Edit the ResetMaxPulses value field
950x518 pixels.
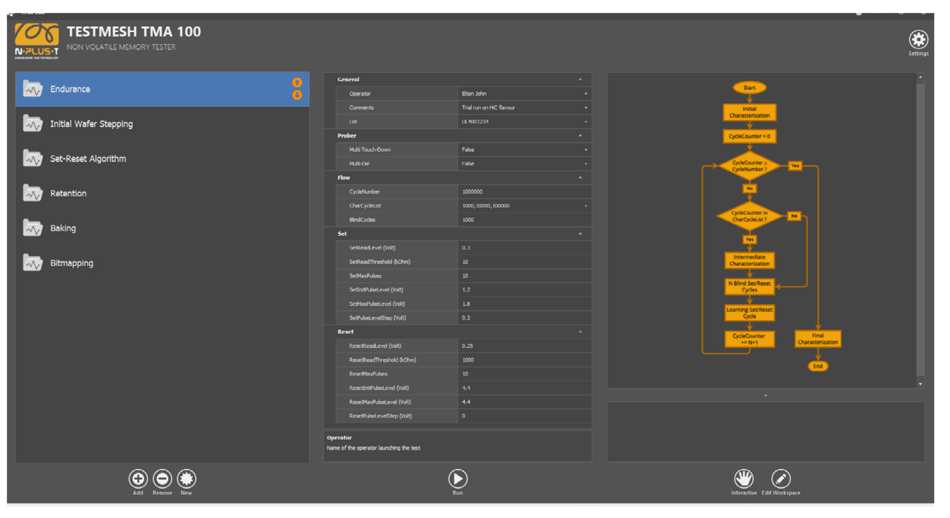point(524,374)
